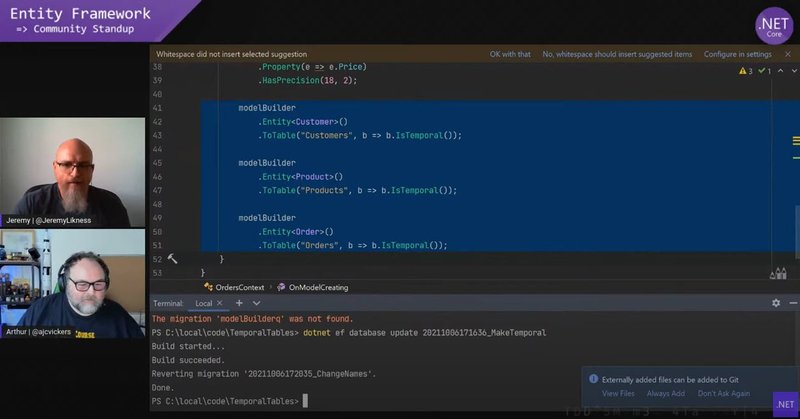Click the Entity<Order>() code on line 50
Image resolution: width=800 pixels, height=419 pixels.
tap(295, 232)
